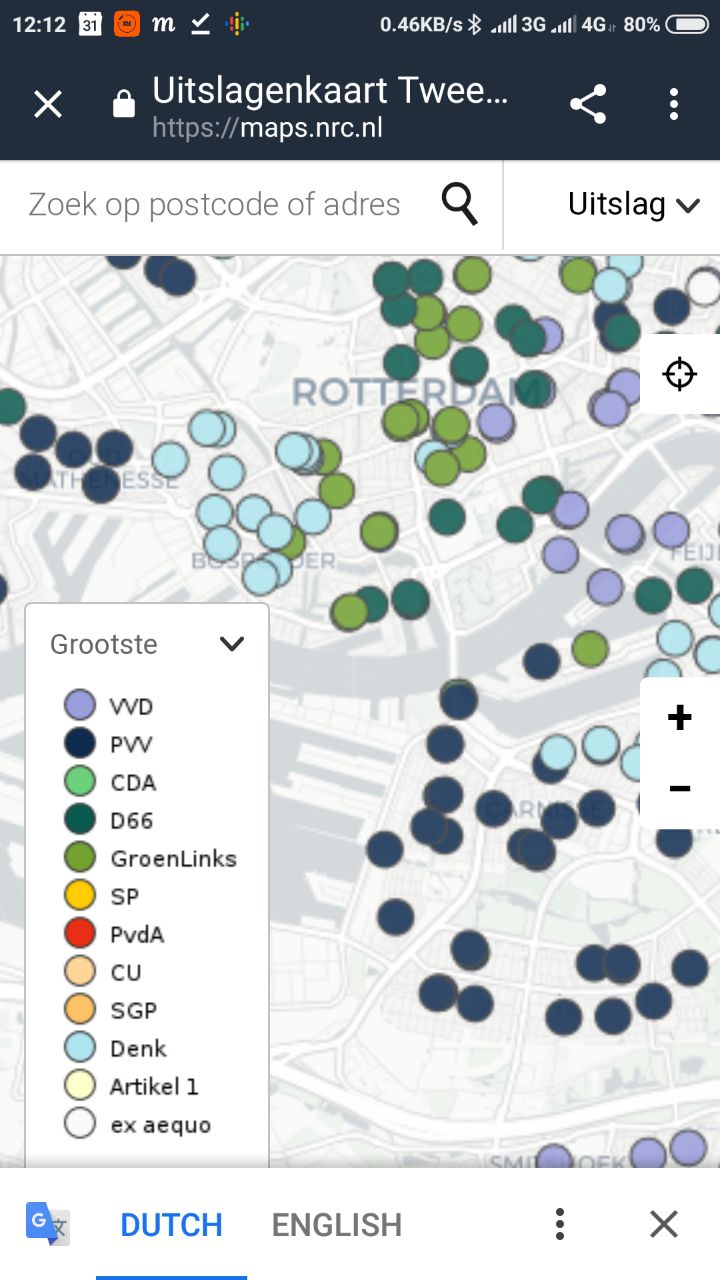Tap the battery status icon
This screenshot has height=1280, width=720.
(x=687, y=24)
